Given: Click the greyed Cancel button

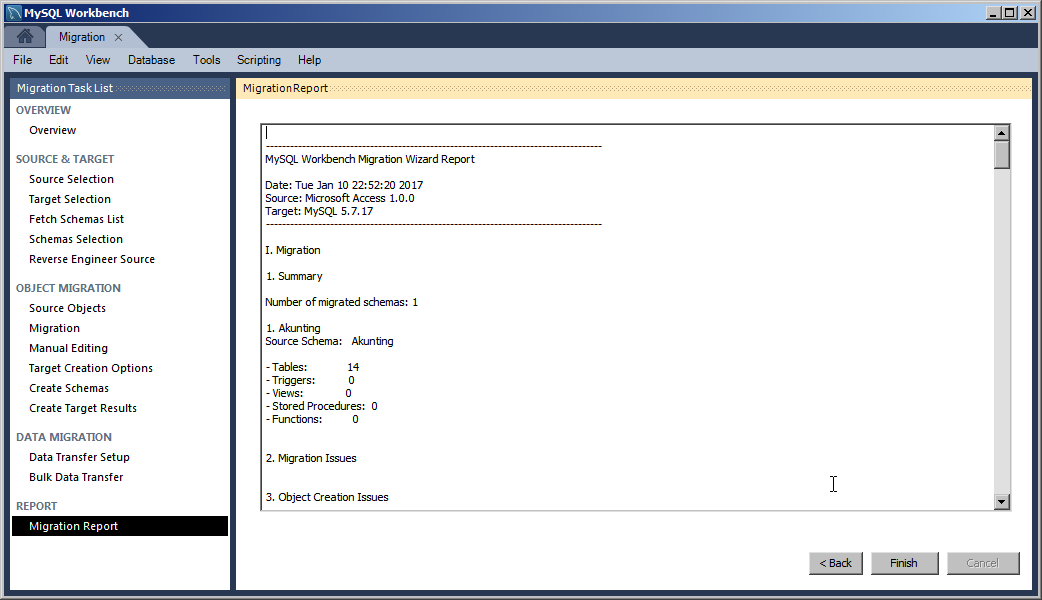Looking at the screenshot, I should click(982, 563).
